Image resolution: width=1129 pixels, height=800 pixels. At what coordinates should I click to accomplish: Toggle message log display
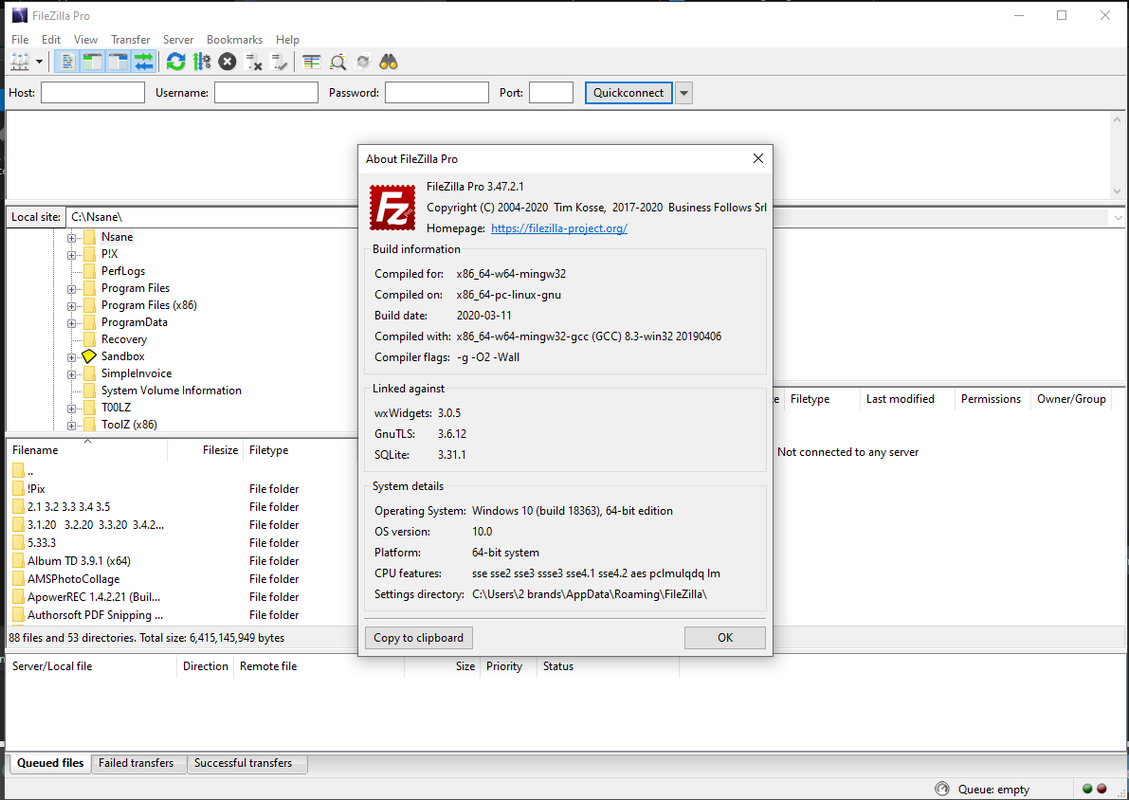click(67, 62)
